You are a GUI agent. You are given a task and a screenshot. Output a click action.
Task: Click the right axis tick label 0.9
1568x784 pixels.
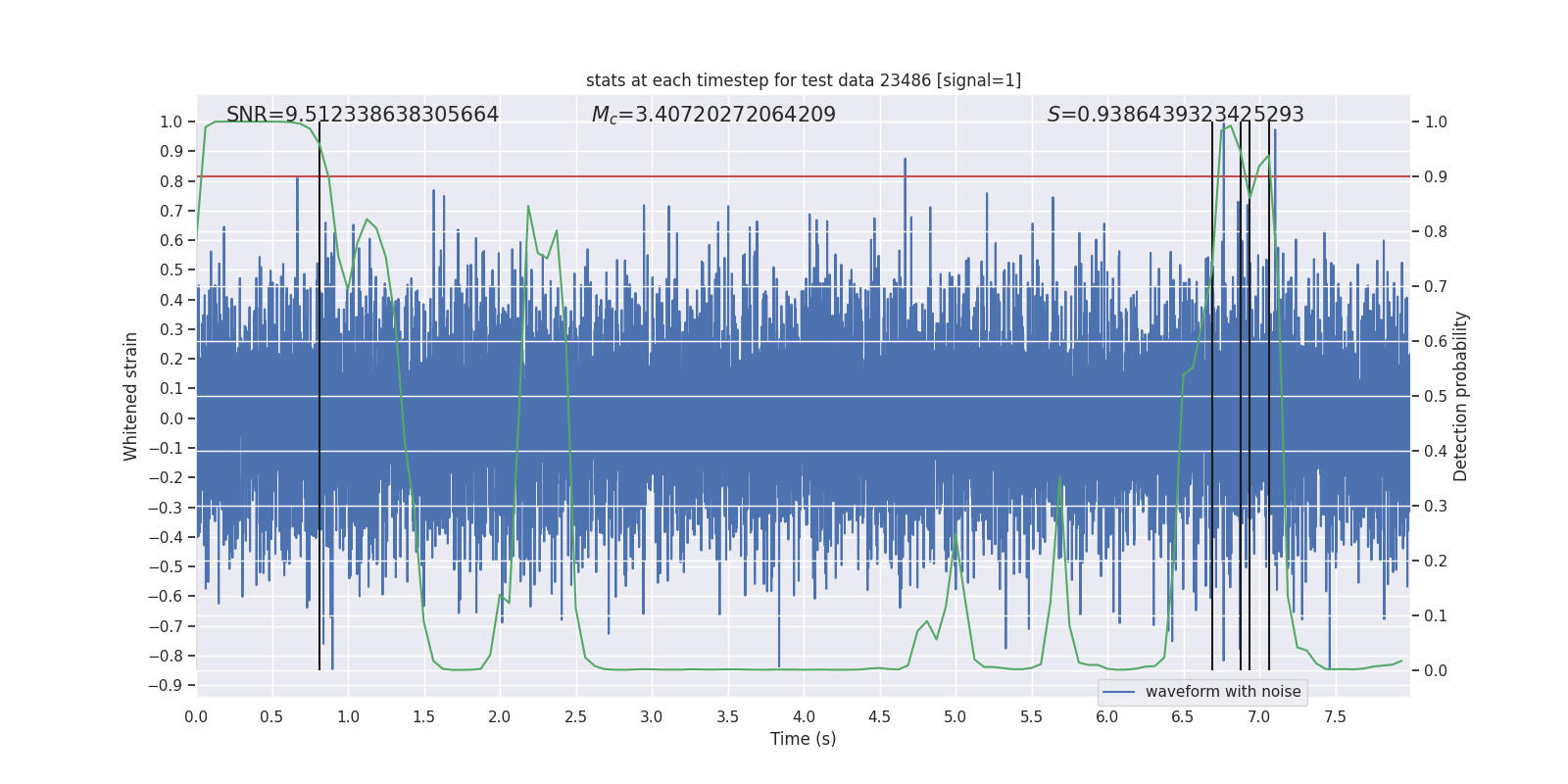(x=1436, y=177)
